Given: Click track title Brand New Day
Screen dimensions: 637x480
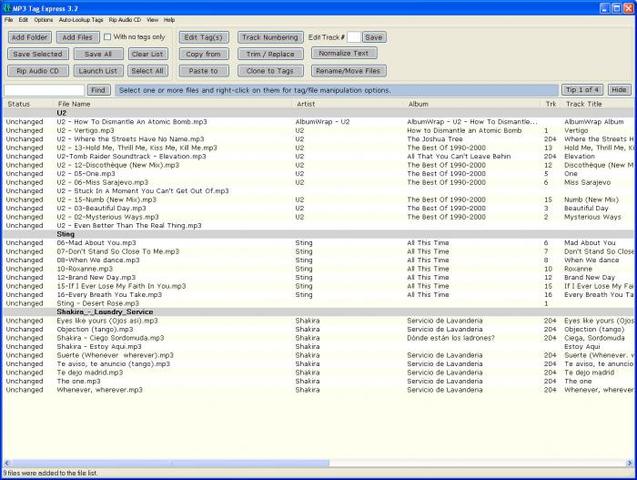Looking at the screenshot, I should (x=589, y=277).
